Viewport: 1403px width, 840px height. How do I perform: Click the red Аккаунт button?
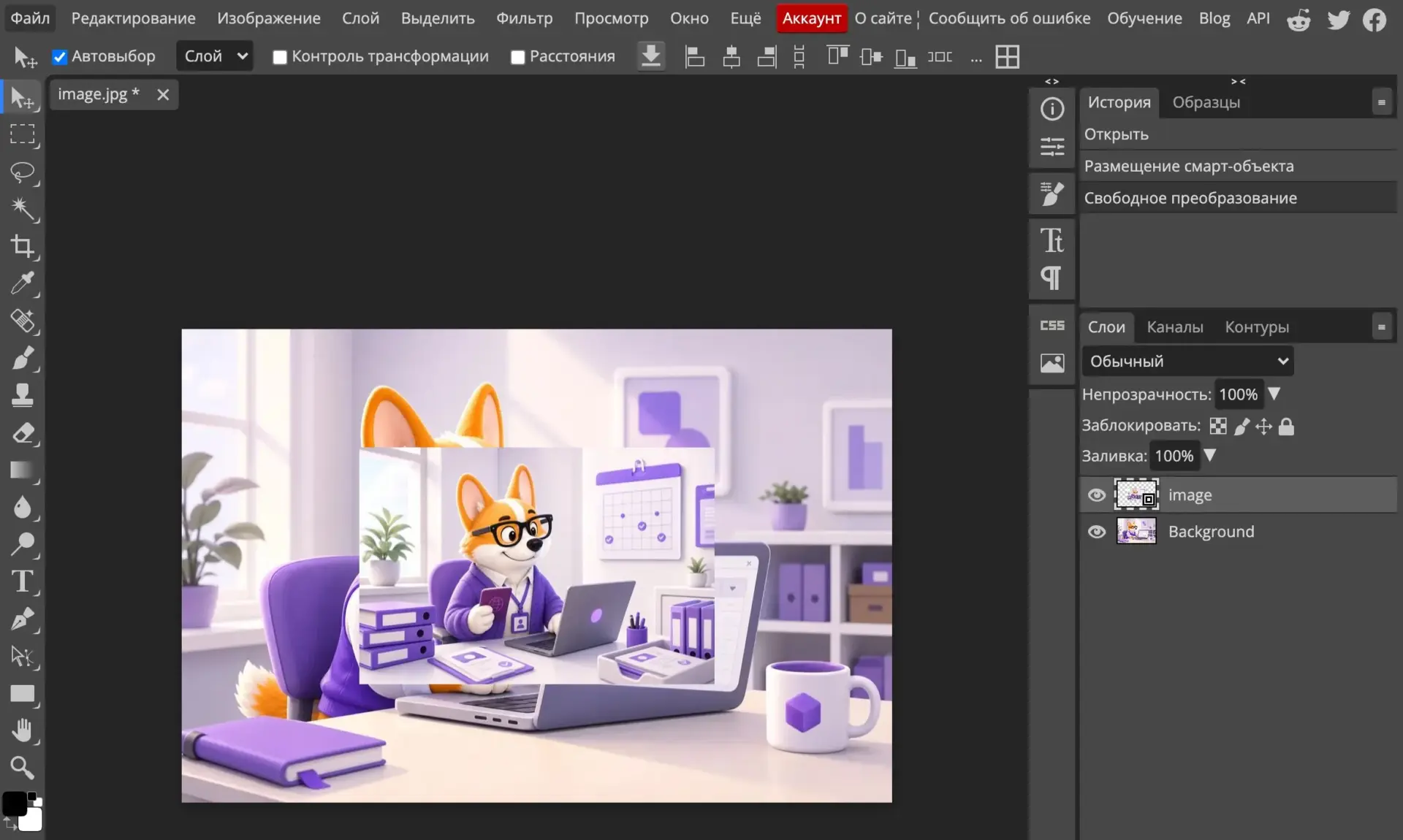[811, 18]
